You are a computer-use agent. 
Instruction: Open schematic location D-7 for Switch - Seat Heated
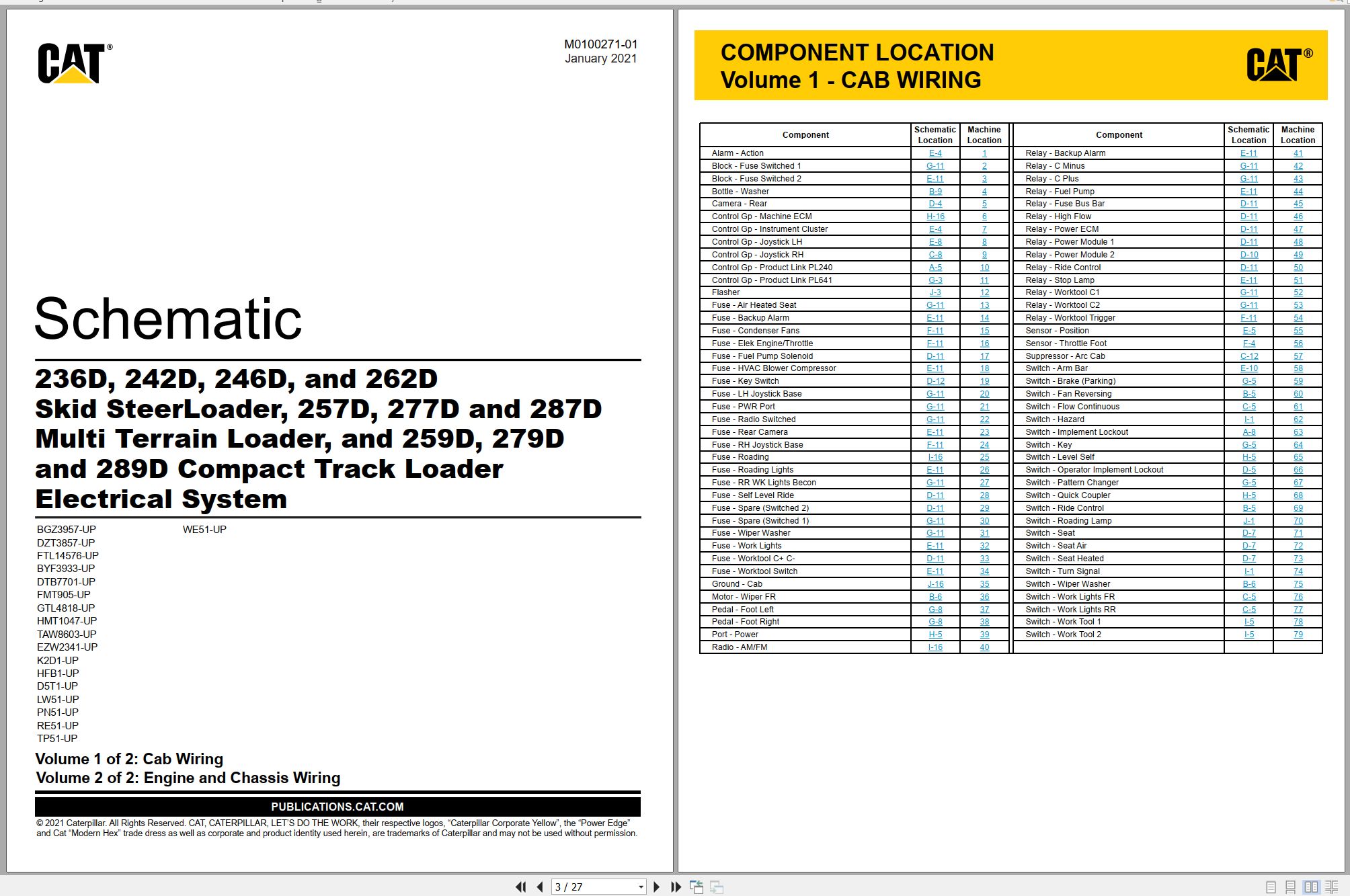(x=1249, y=559)
